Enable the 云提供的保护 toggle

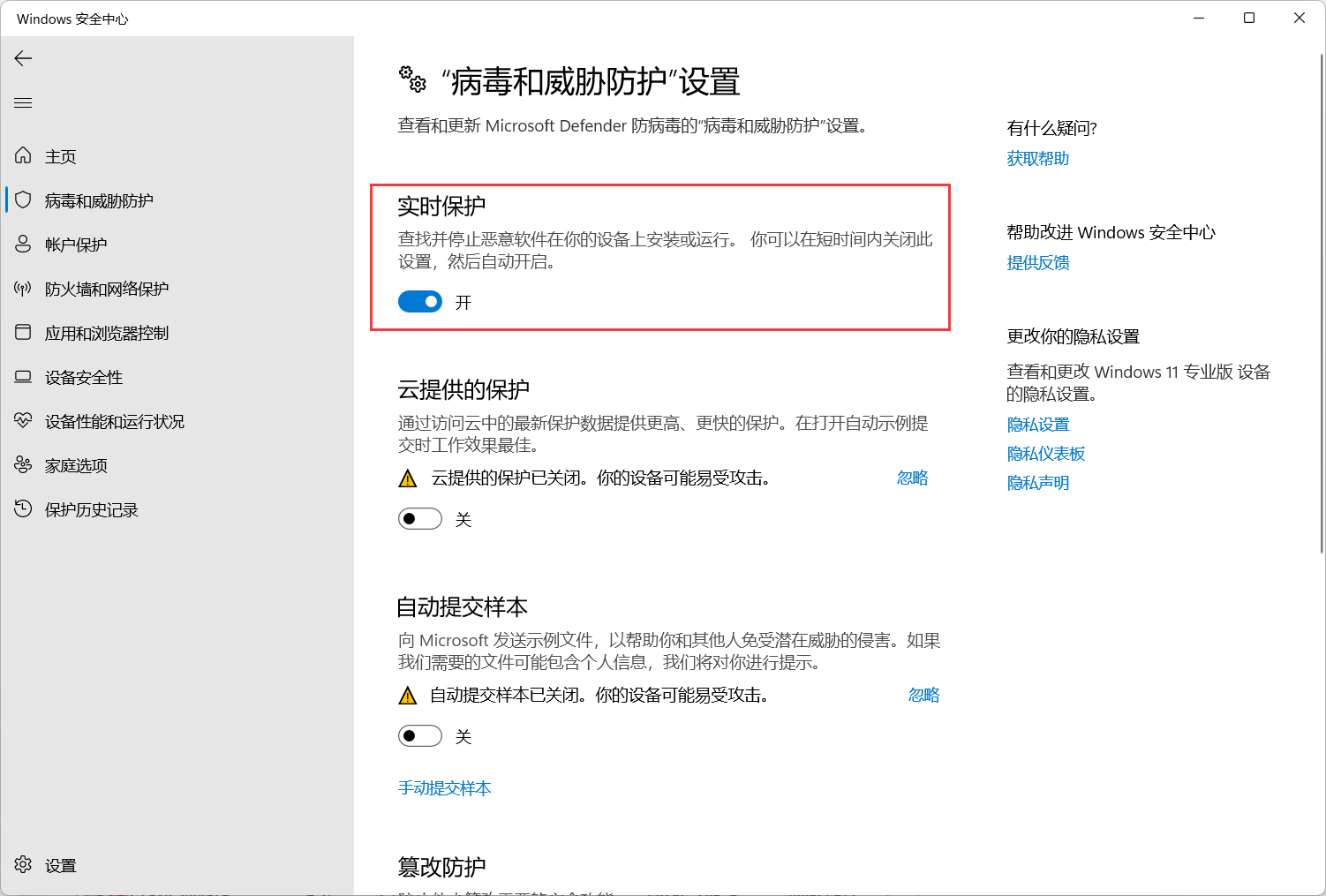[x=420, y=519]
